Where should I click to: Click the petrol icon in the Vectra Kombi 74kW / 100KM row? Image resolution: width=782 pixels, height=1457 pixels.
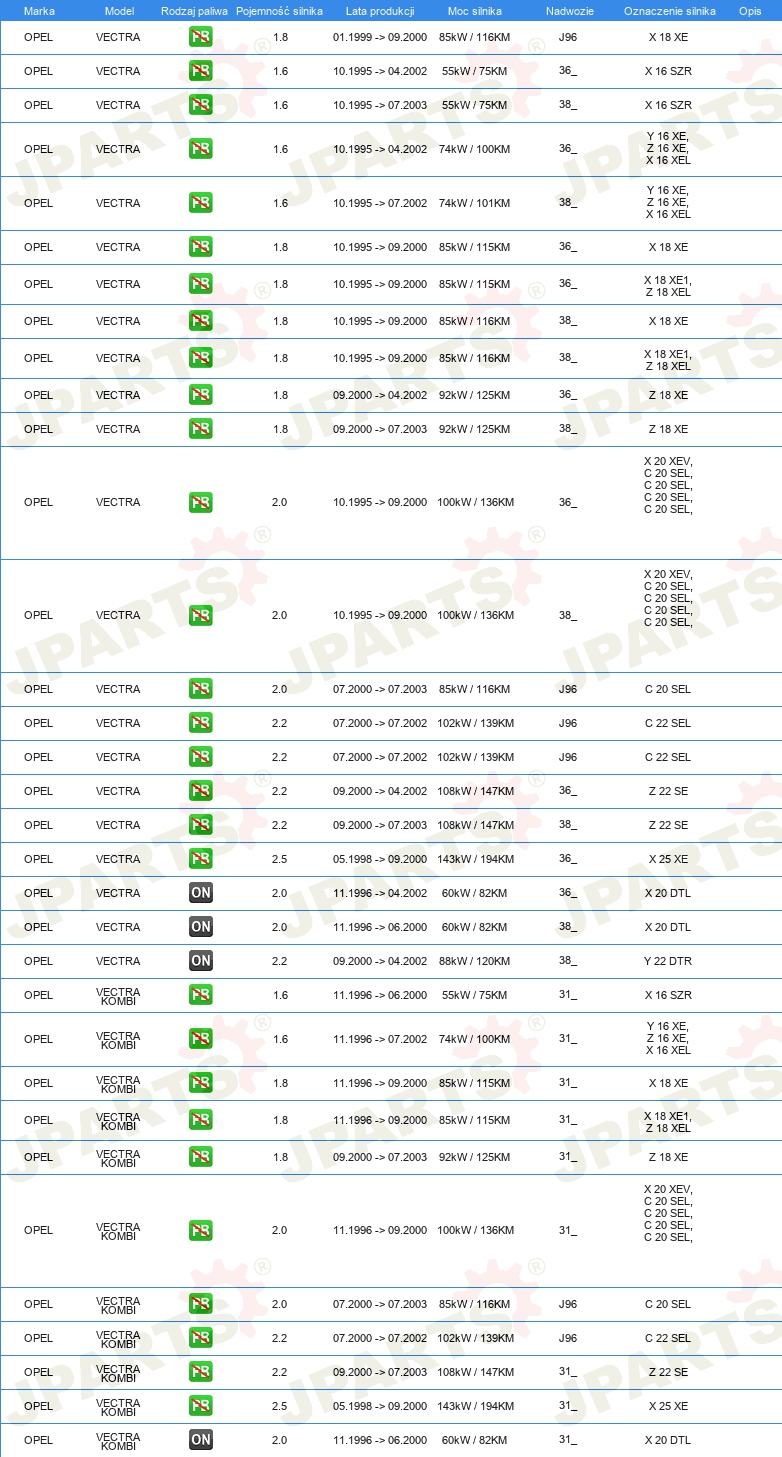pos(201,1039)
